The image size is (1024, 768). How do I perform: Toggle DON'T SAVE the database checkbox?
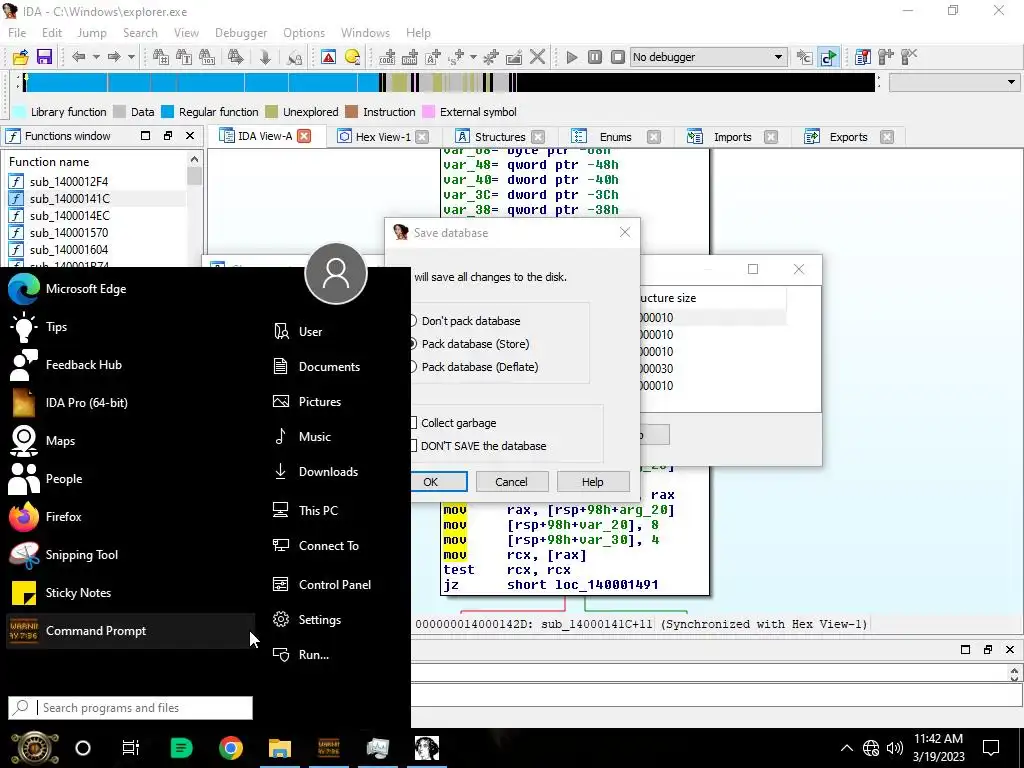click(479, 446)
